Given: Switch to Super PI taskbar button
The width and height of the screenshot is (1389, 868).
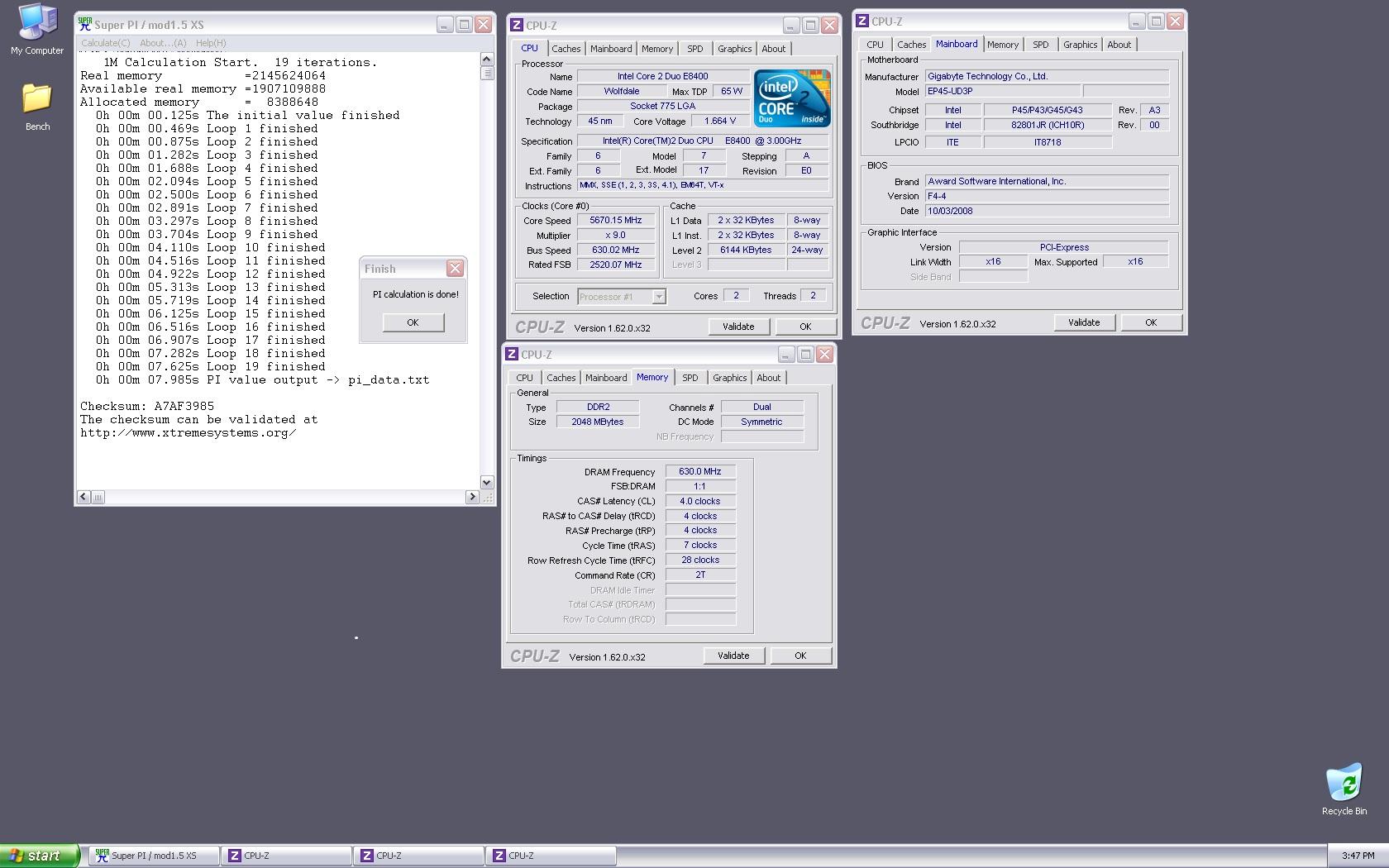Looking at the screenshot, I should coord(154,856).
